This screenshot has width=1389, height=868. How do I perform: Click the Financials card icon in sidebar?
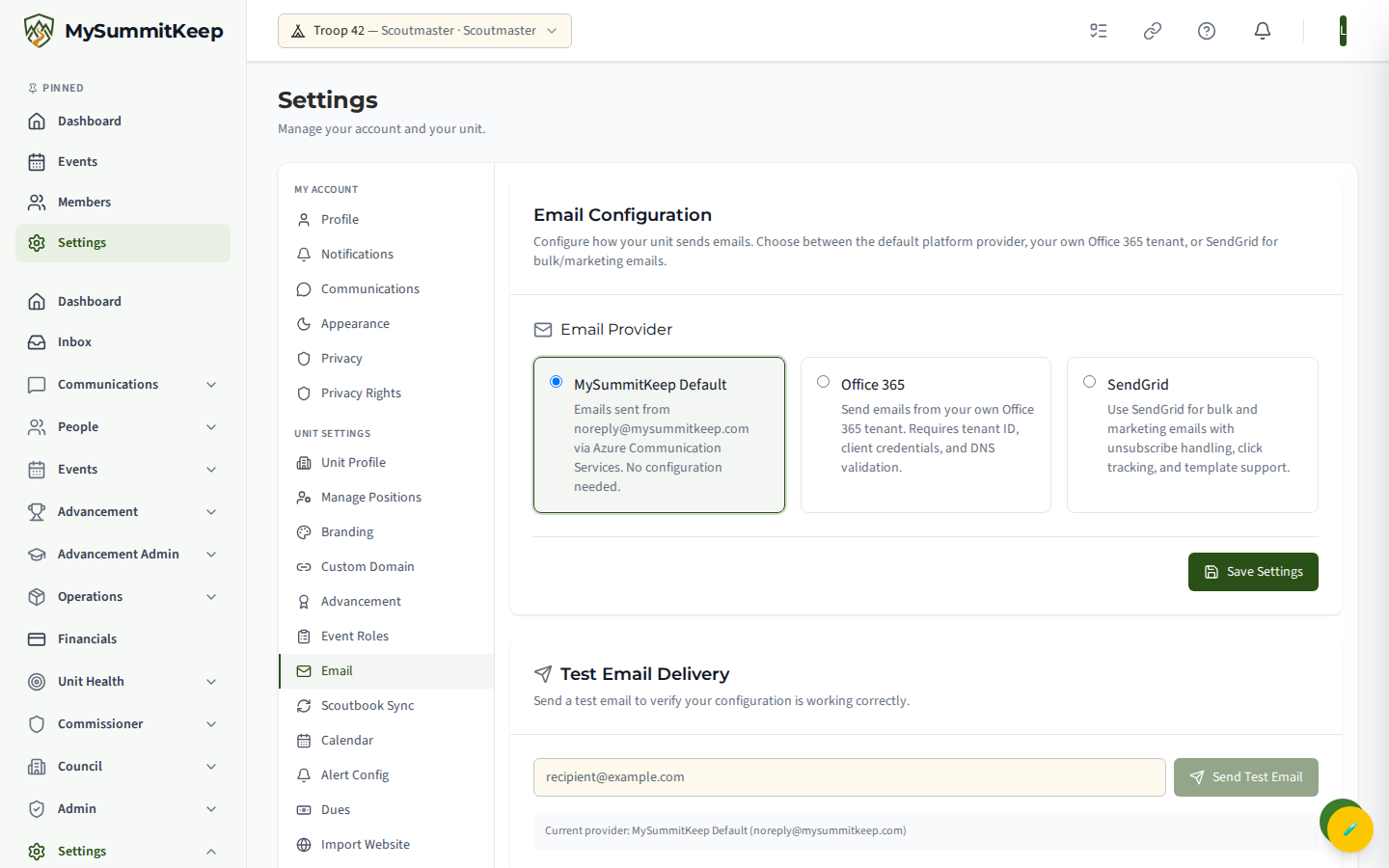click(x=37, y=639)
